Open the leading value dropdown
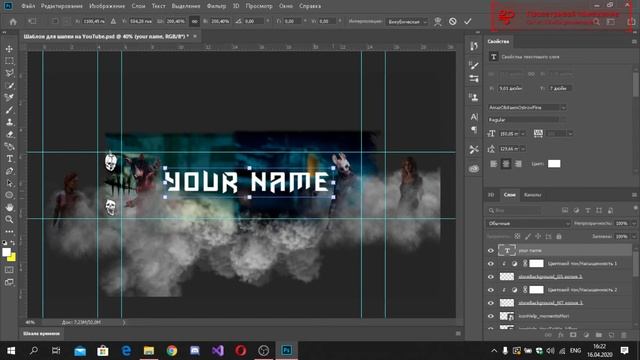This screenshot has height=360, width=640. pos(523,149)
